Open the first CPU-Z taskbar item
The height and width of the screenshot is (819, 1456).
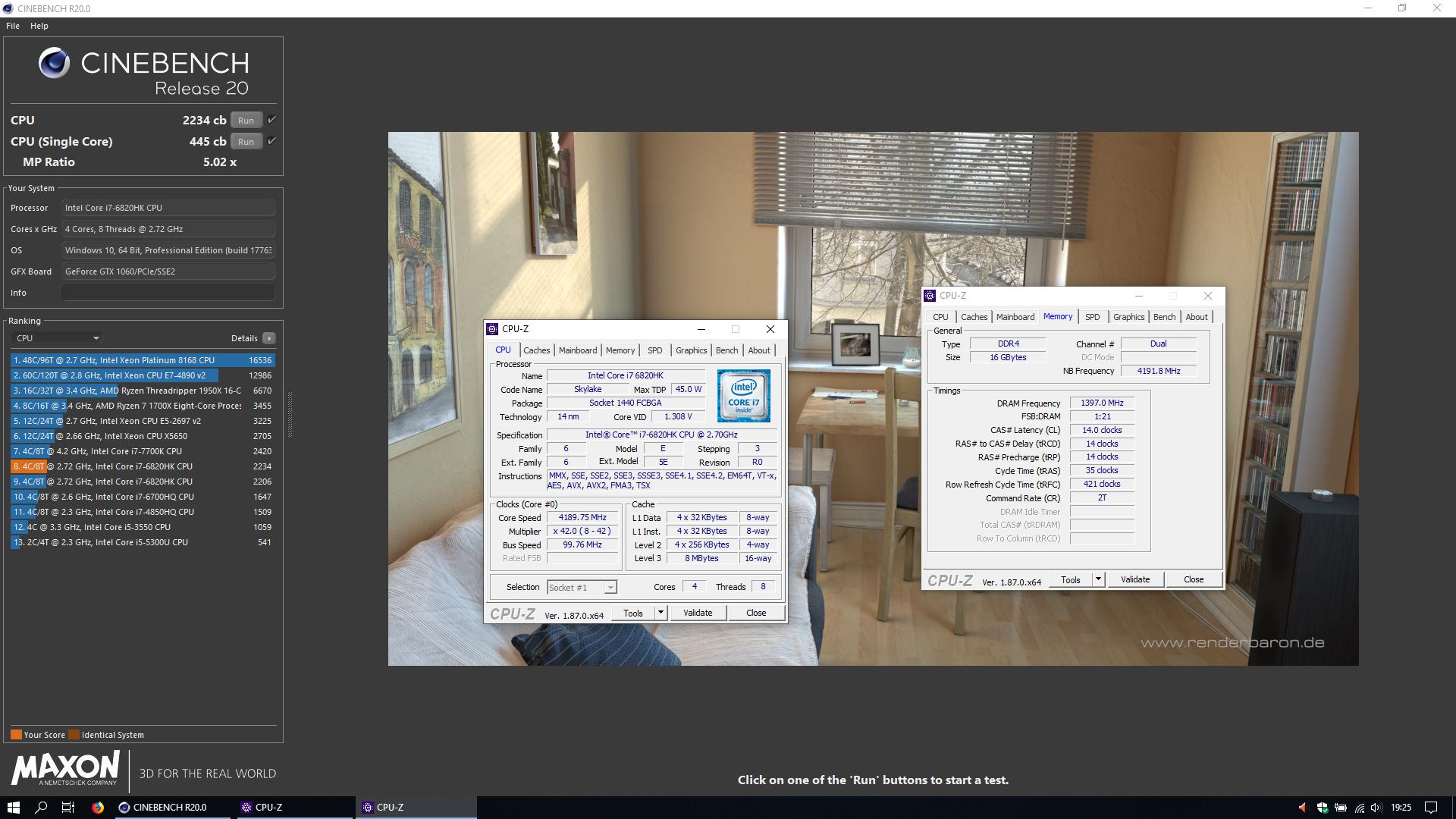click(x=294, y=808)
